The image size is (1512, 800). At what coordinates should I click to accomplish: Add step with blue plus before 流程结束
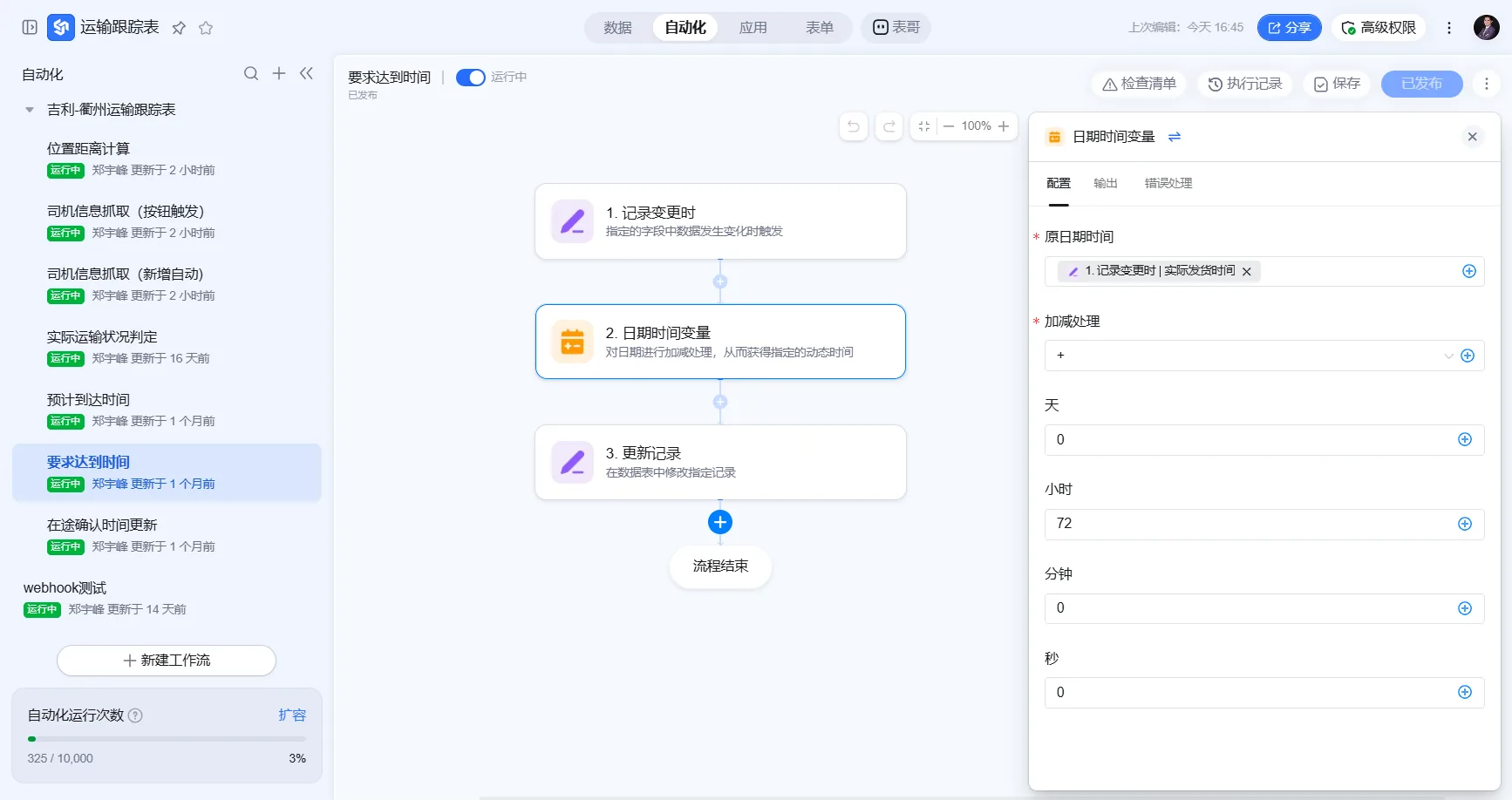(x=720, y=522)
